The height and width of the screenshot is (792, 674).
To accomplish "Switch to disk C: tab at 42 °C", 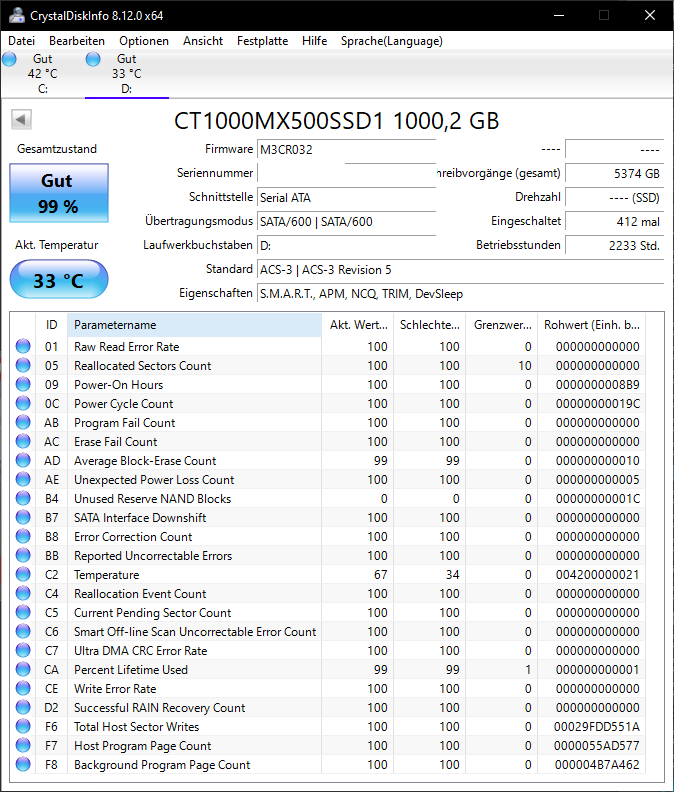I will coord(42,74).
